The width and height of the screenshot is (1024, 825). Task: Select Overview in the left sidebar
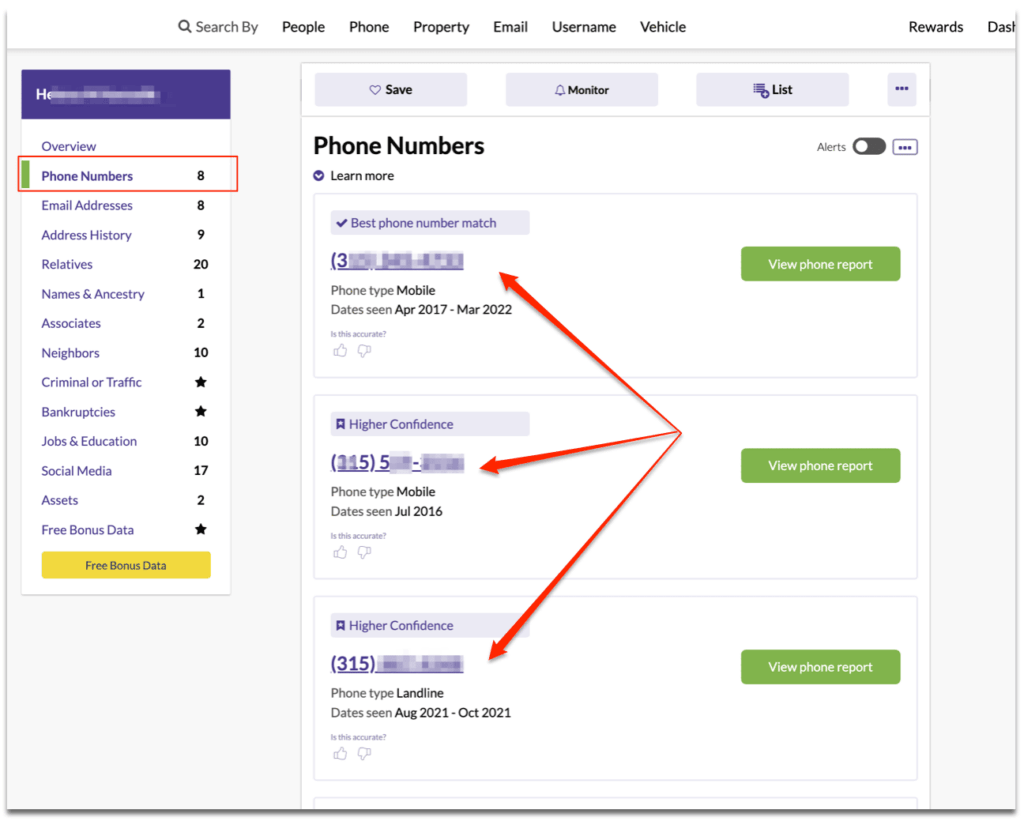point(68,146)
